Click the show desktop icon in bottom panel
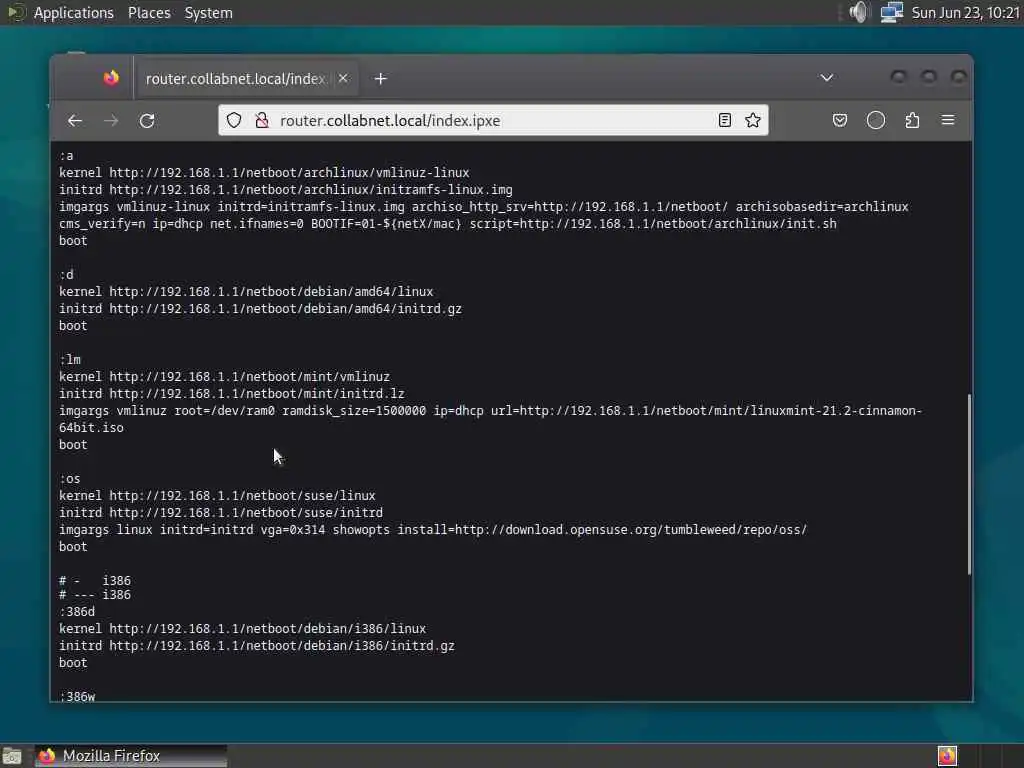This screenshot has width=1024, height=768. click(12, 756)
